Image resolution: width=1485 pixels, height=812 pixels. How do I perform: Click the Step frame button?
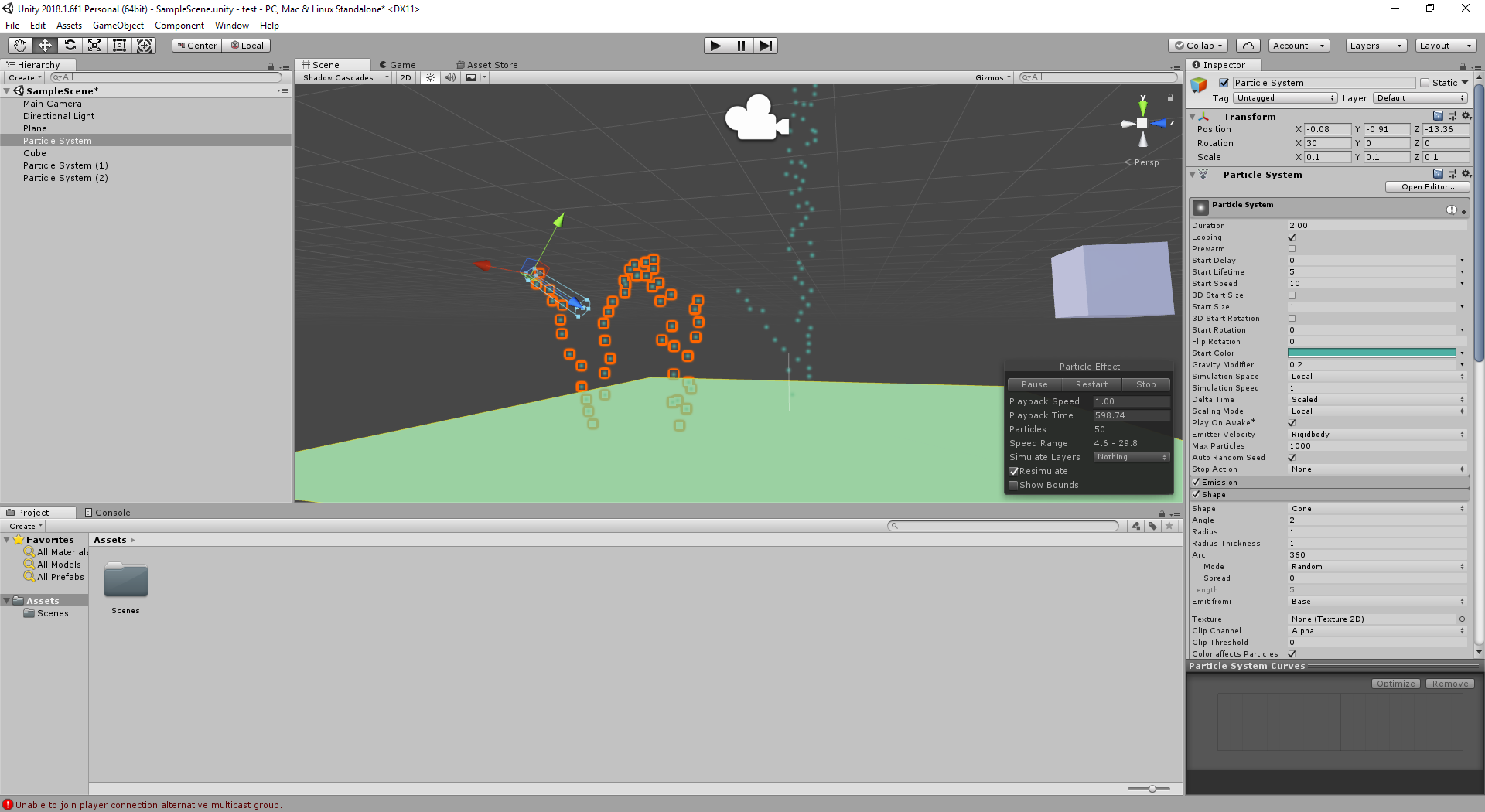766,46
